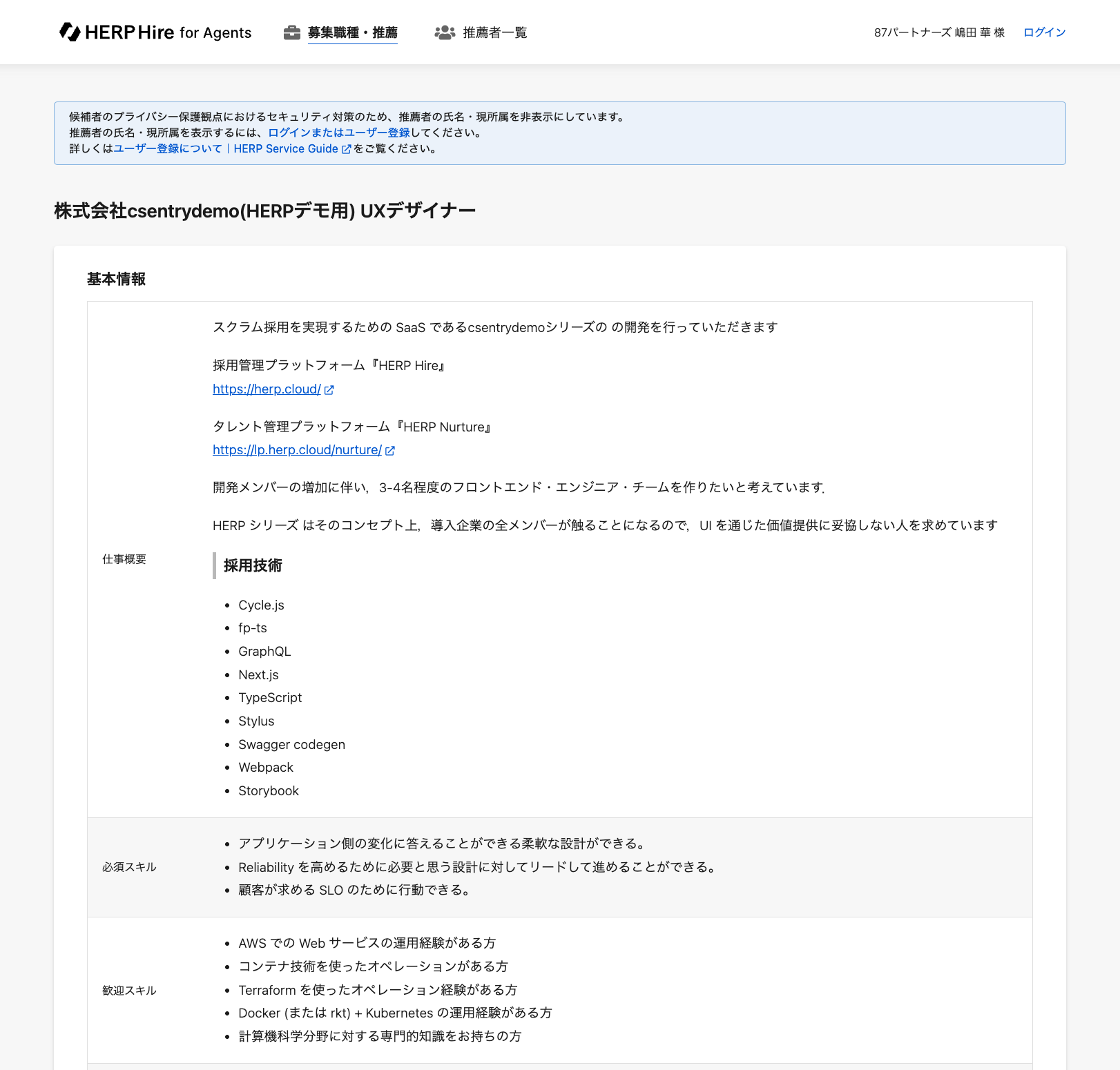Image resolution: width=1120 pixels, height=1070 pixels.
Task: Click the スクラム採用を実現するための SaaS sentence
Action: (x=495, y=327)
